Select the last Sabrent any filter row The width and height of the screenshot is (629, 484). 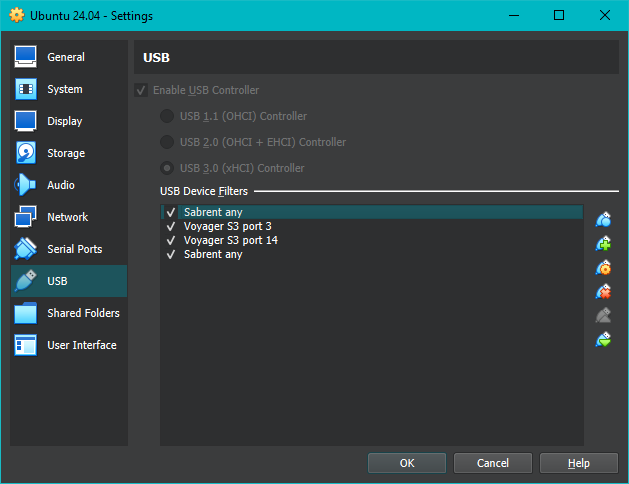click(213, 255)
